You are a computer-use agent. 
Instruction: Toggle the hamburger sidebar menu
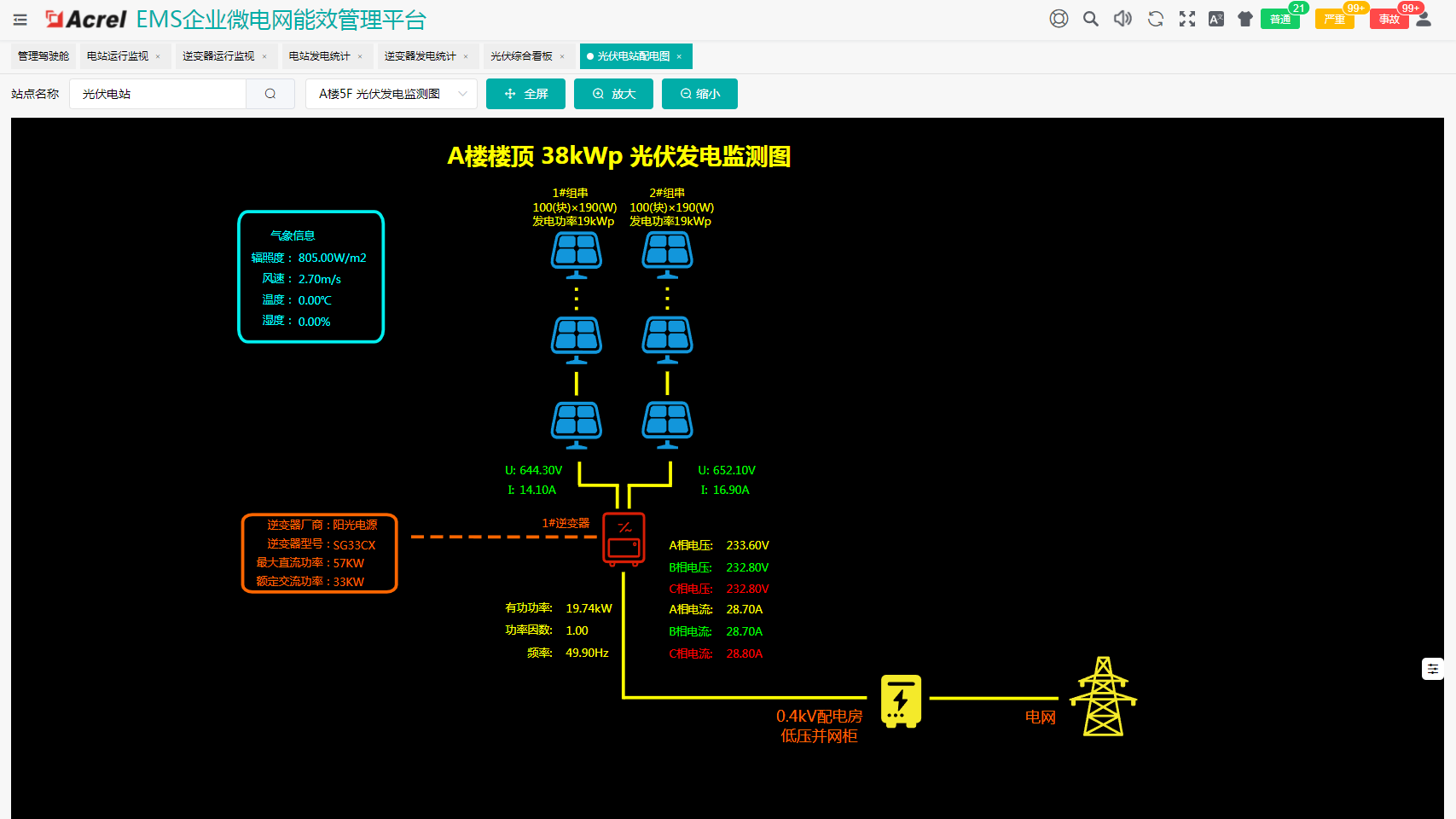pos(20,20)
